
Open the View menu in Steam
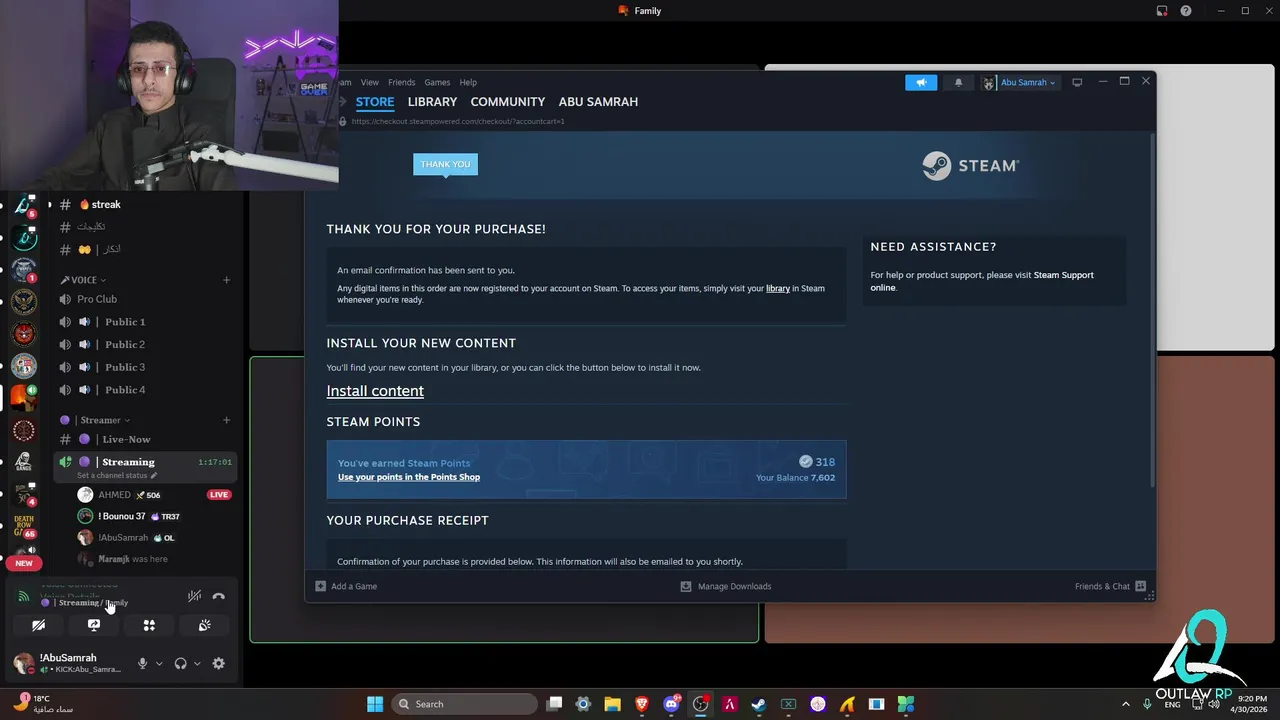[x=370, y=82]
